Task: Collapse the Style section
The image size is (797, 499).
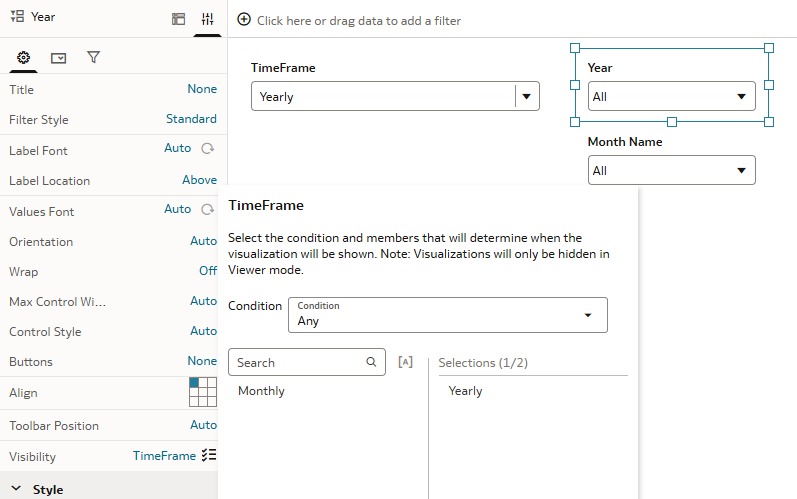Action: [15, 489]
